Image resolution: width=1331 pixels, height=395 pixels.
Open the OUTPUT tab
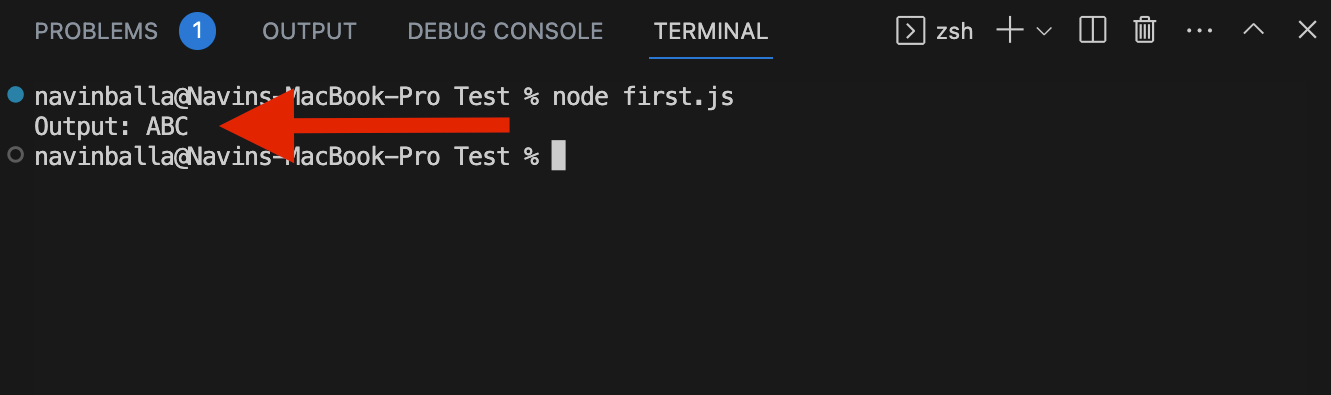click(309, 31)
